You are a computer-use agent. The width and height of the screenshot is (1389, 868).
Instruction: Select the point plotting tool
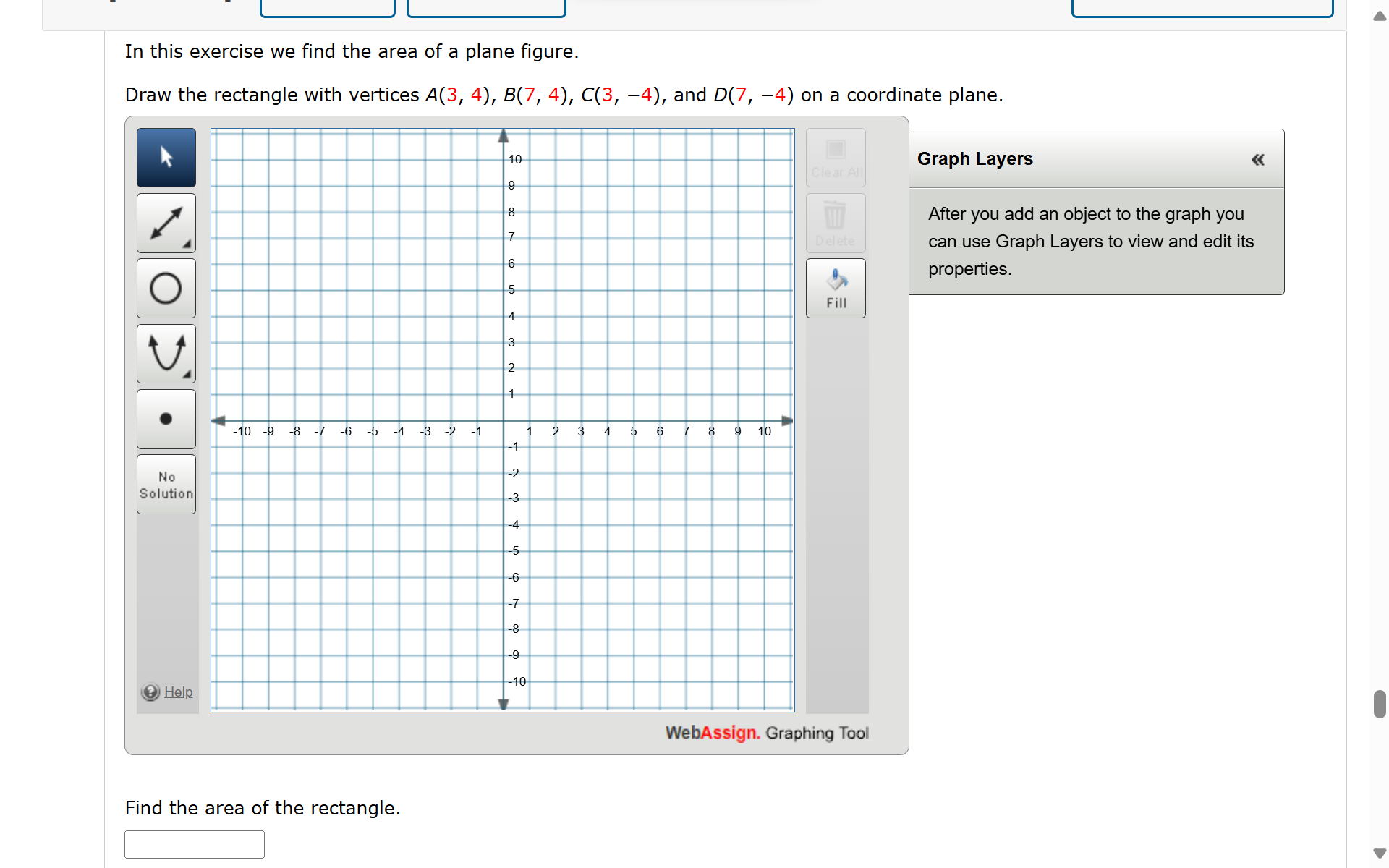pos(166,419)
